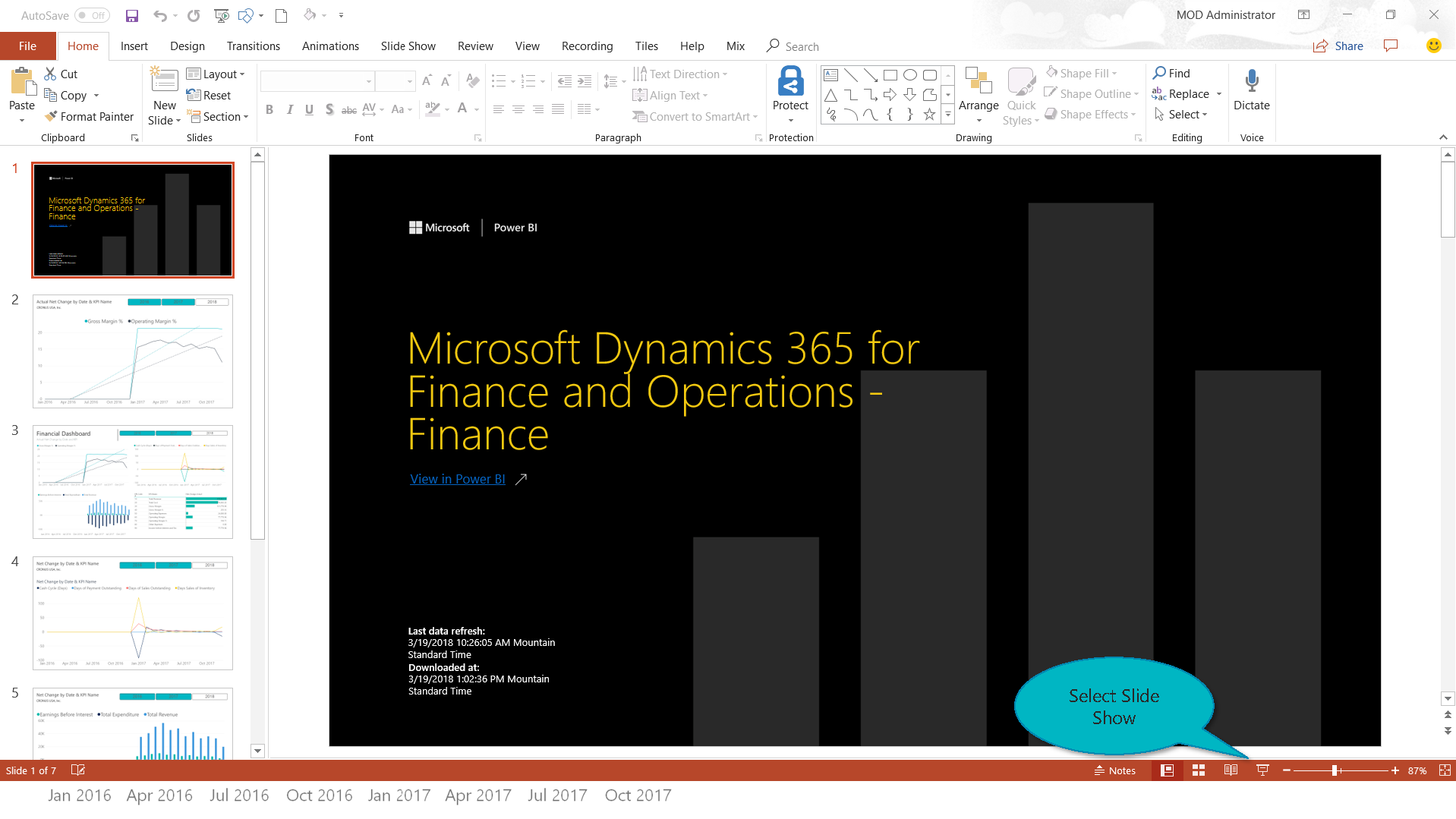The width and height of the screenshot is (1456, 819).
Task: Click the Protect lock icon
Action: click(790, 82)
